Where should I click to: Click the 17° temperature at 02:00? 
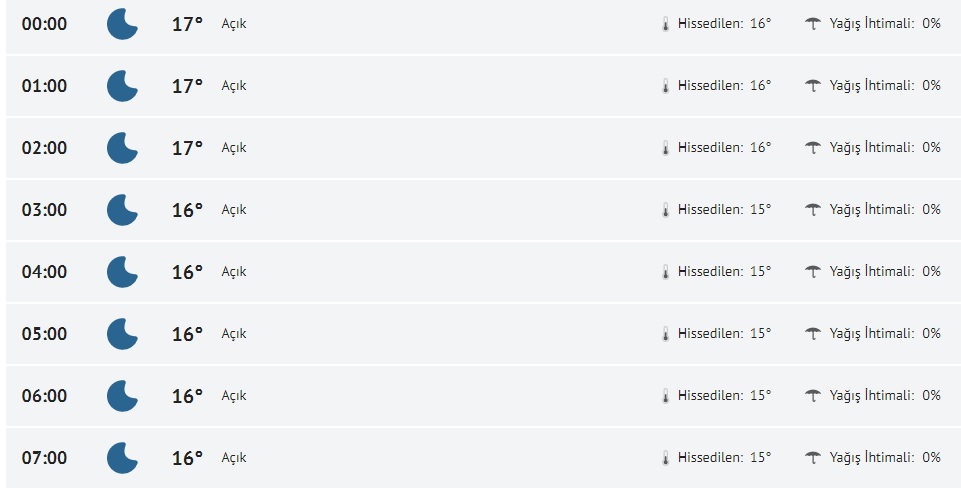point(187,148)
